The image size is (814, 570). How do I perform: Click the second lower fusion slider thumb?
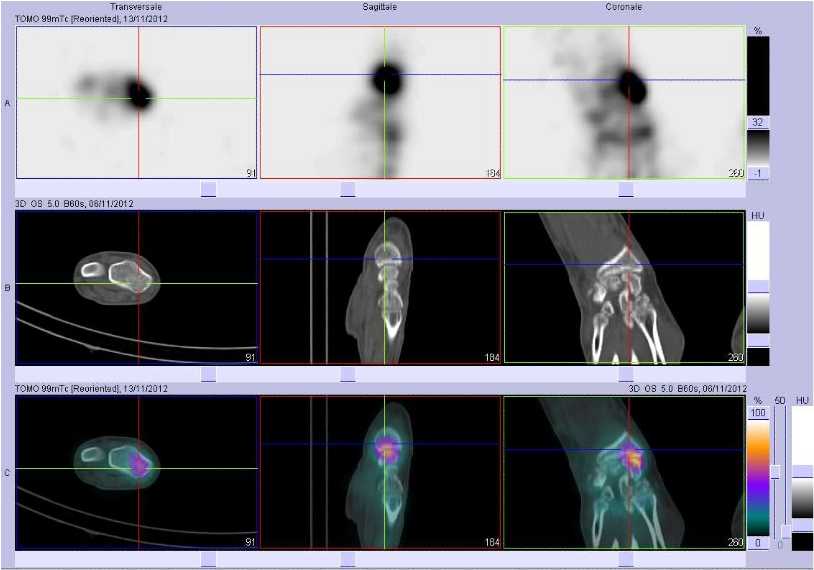[786, 532]
